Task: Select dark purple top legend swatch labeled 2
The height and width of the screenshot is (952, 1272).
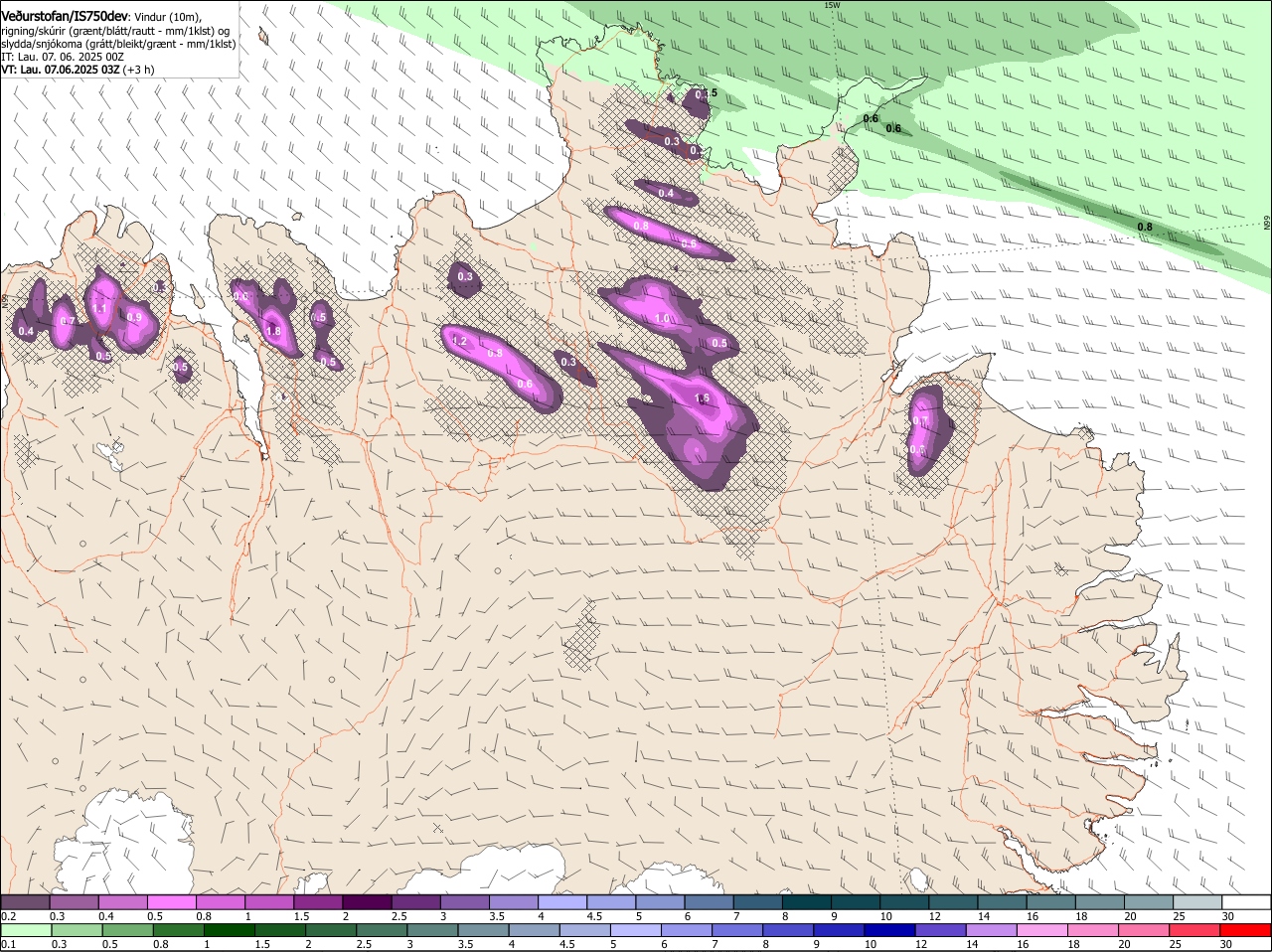Action: [x=367, y=901]
